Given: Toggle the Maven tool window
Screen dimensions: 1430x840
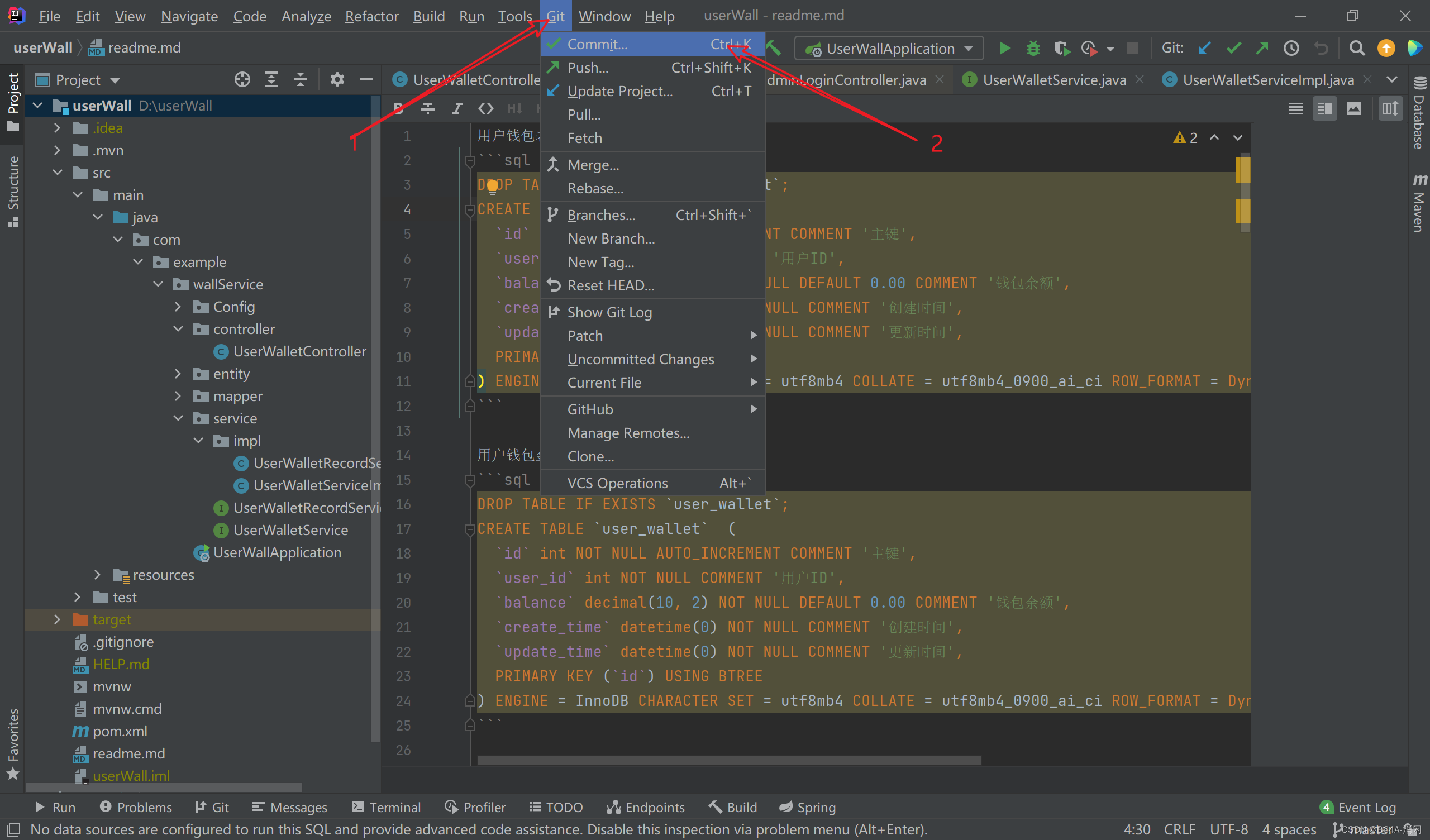Looking at the screenshot, I should click(x=1419, y=203).
